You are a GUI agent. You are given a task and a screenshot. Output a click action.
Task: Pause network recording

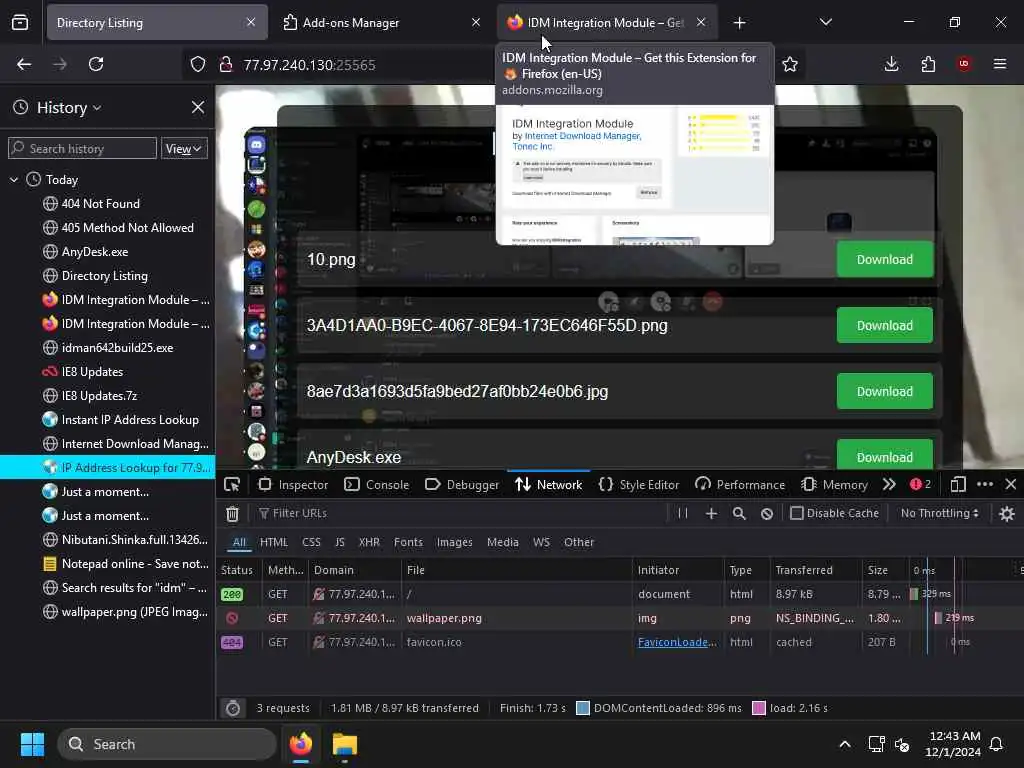pyautogui.click(x=682, y=513)
